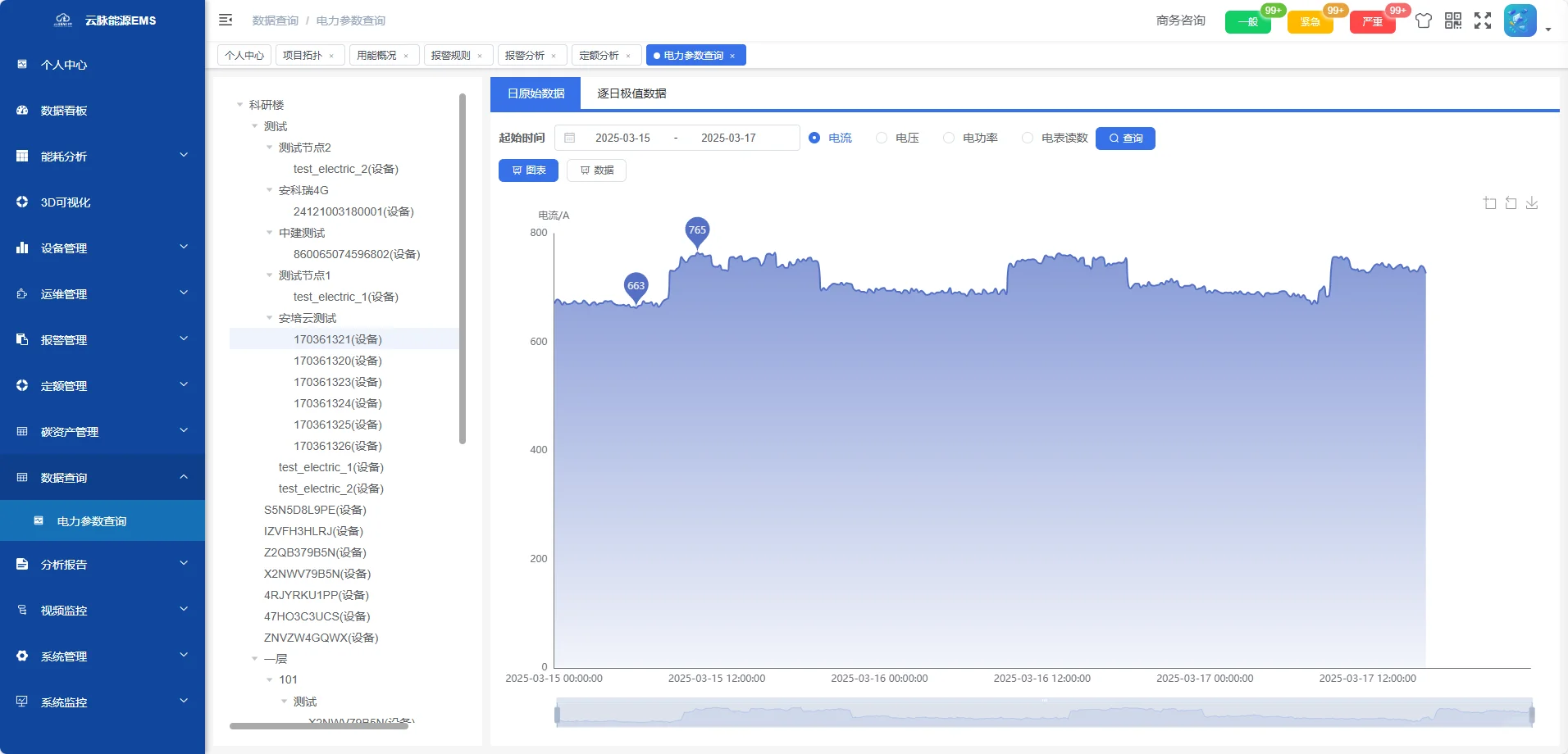Expand the 设备管理 sidebar menu
The height and width of the screenshot is (754, 1568).
(103, 248)
